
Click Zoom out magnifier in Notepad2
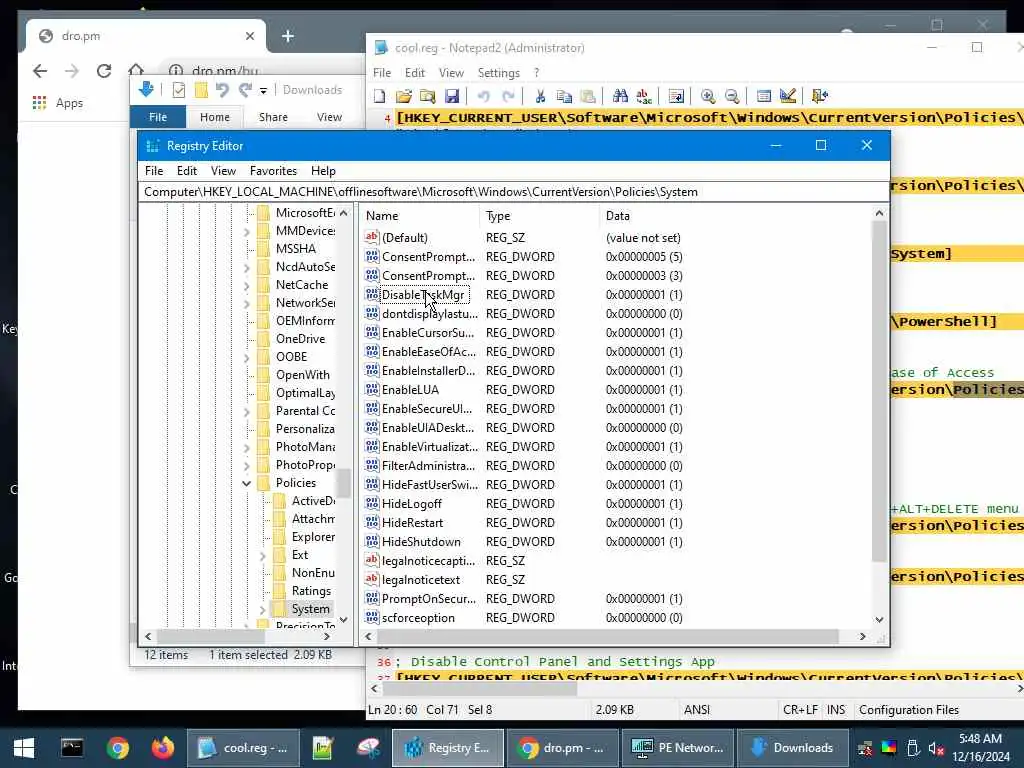(732, 97)
